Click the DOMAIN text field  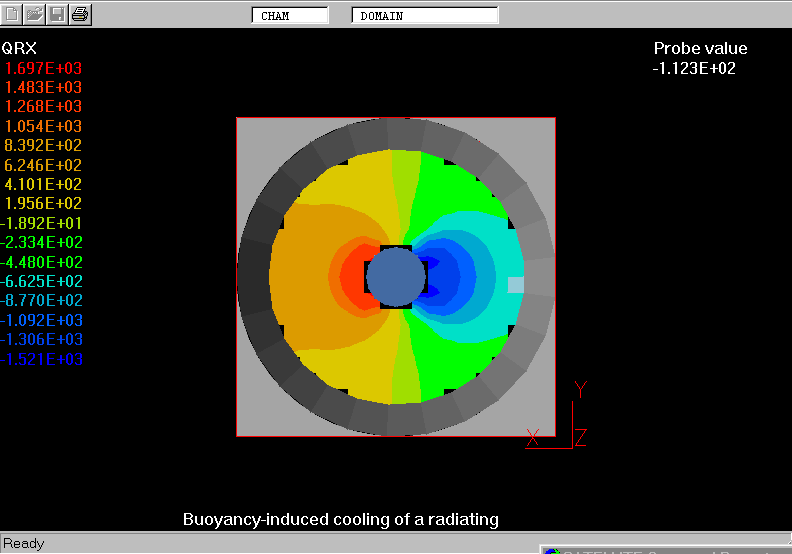[x=425, y=16]
